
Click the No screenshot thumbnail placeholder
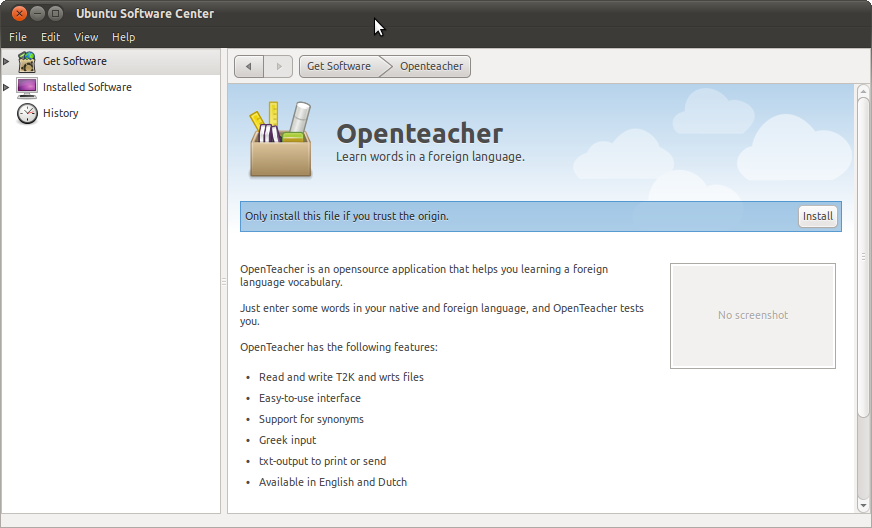[x=752, y=315]
